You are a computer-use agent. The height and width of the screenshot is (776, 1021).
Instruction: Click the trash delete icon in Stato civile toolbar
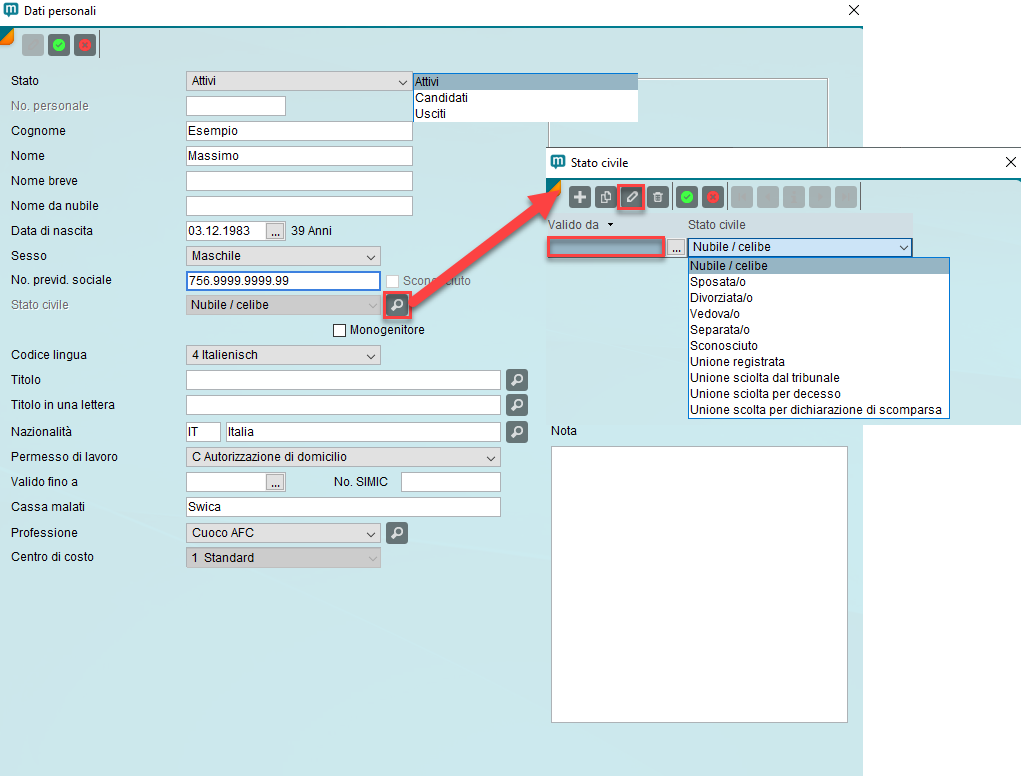(657, 197)
